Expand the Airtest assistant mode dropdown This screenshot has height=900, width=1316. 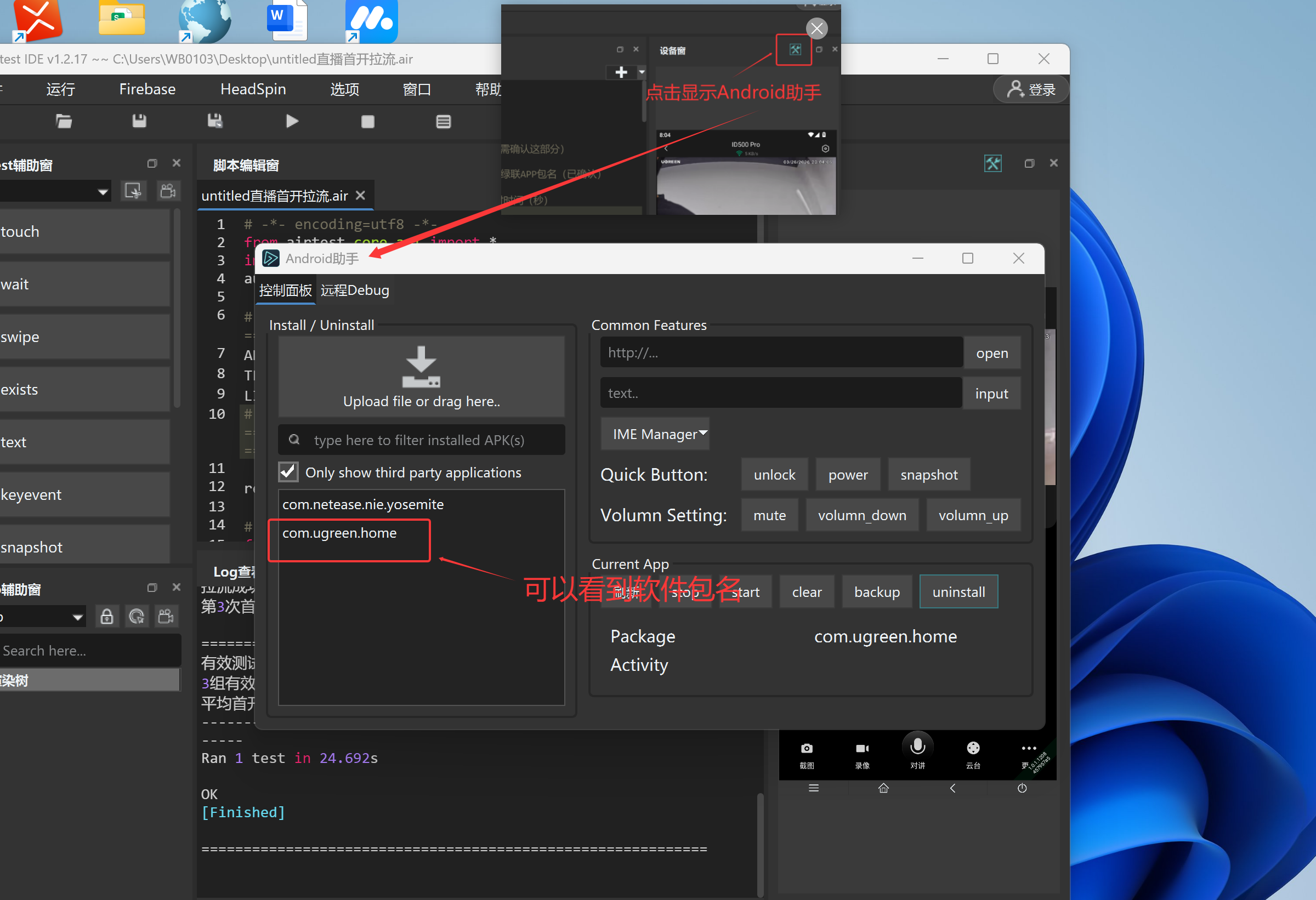click(103, 192)
